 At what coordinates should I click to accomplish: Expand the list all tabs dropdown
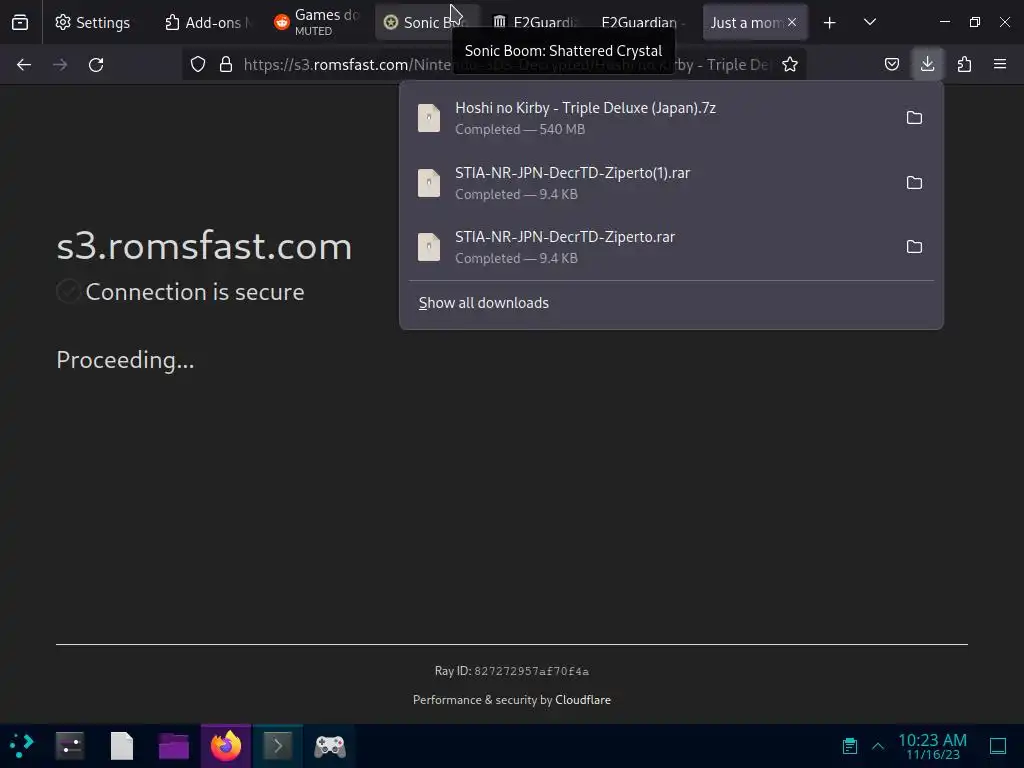pyautogui.click(x=870, y=22)
